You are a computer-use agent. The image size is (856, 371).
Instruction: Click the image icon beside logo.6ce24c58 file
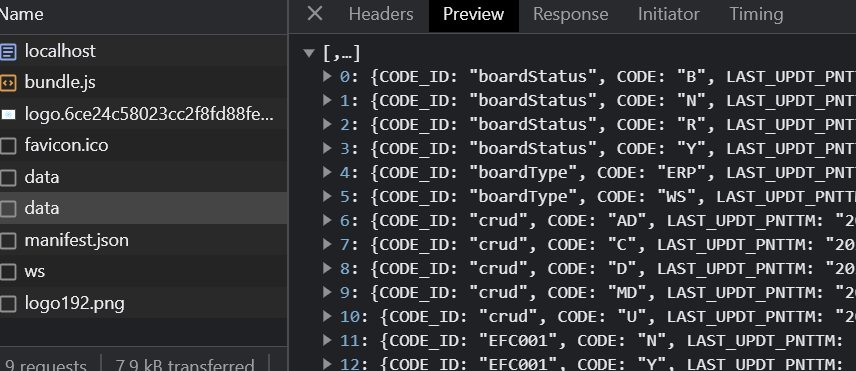[8, 114]
